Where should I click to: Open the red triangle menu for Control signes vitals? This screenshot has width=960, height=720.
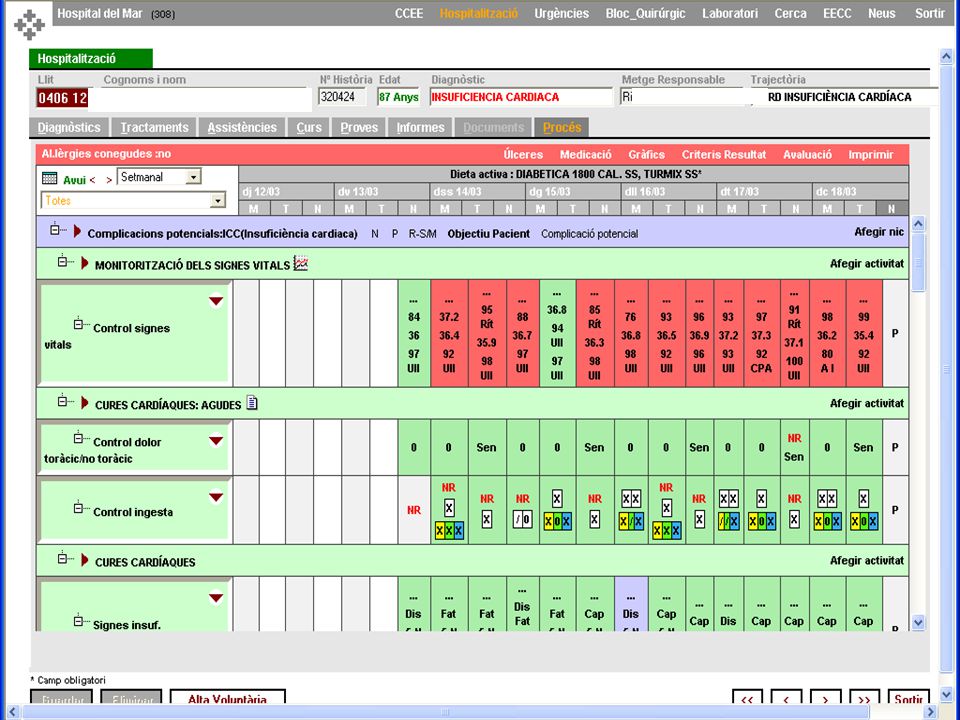pyautogui.click(x=216, y=301)
